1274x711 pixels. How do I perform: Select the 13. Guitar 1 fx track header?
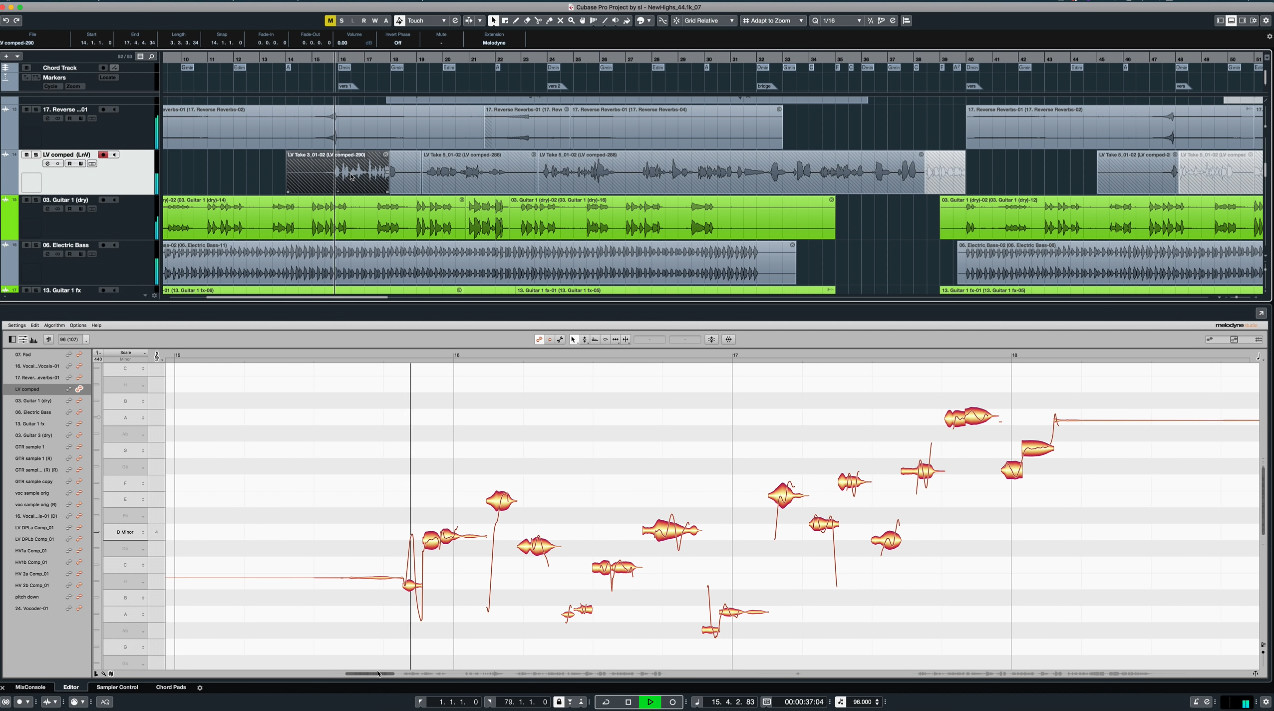click(x=62, y=290)
